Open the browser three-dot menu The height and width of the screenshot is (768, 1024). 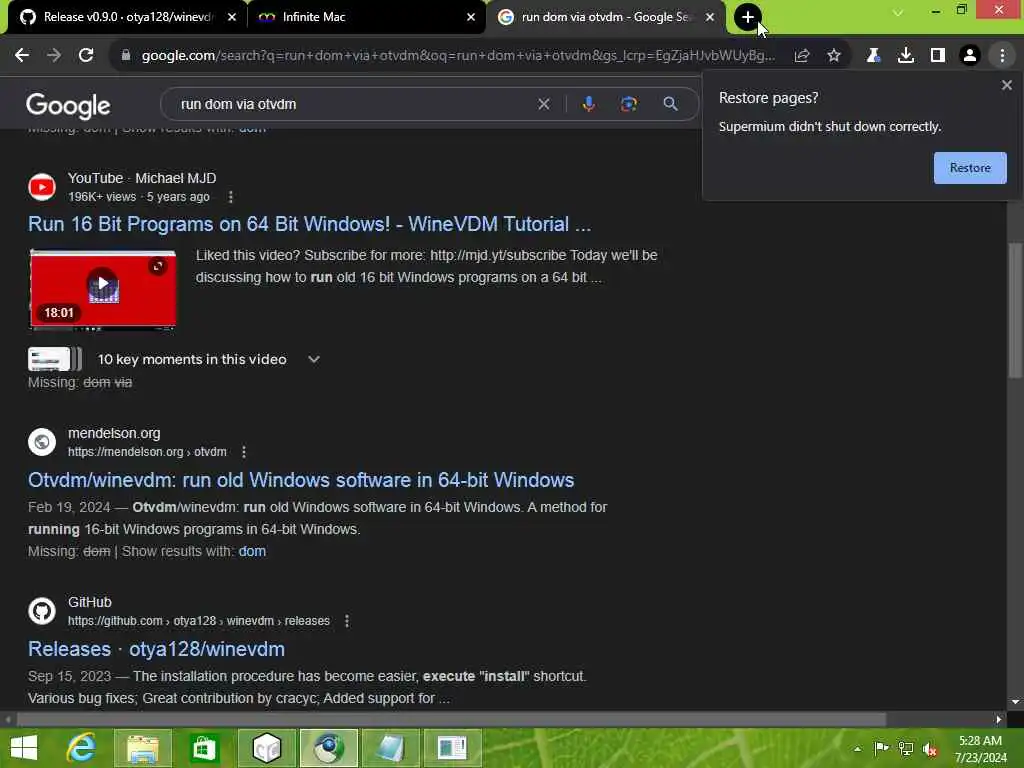[1002, 56]
